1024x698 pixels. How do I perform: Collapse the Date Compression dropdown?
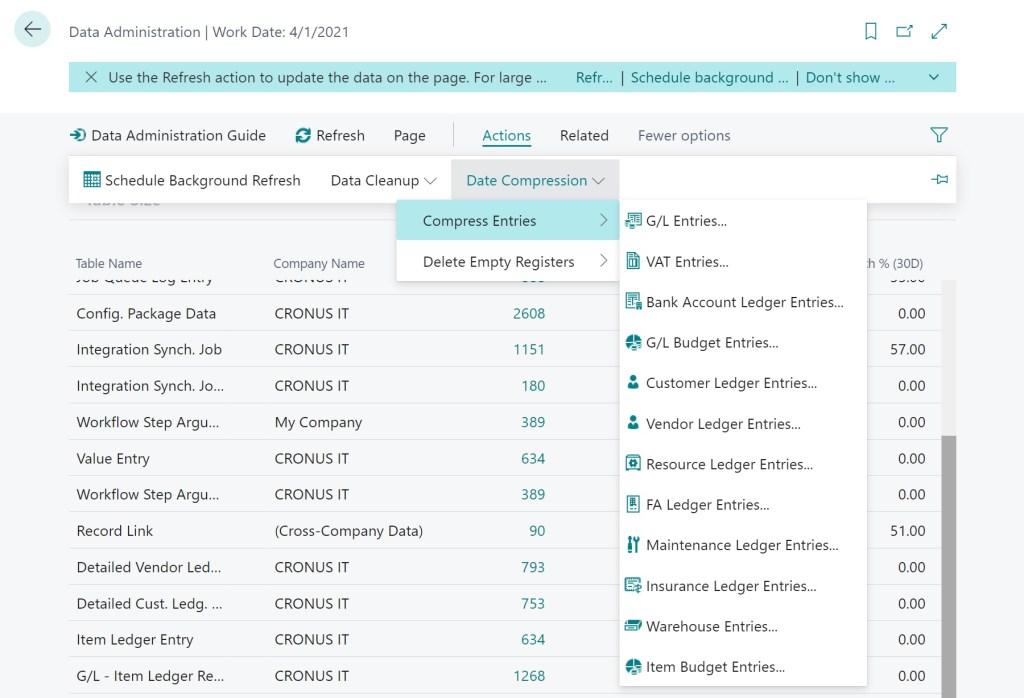coord(535,180)
